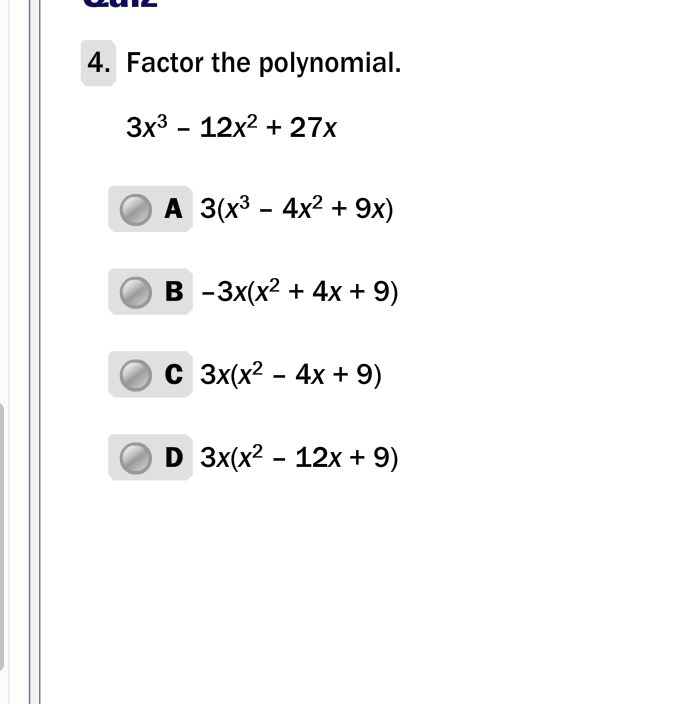
Task: Mark the radio button for answer D
Action: (136, 458)
